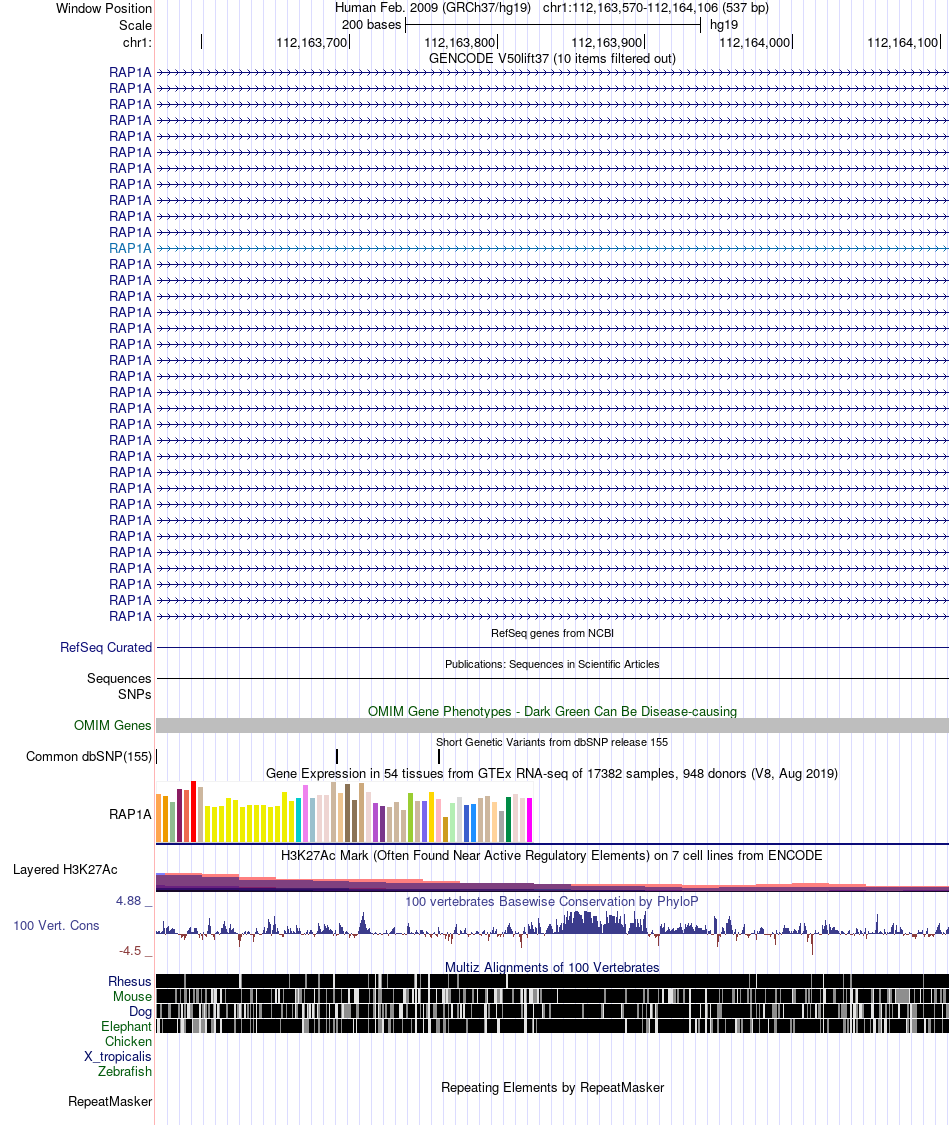The image size is (950, 1125).
Task: Open Short Genetic Variants from dbSNP title
Action: [552, 742]
